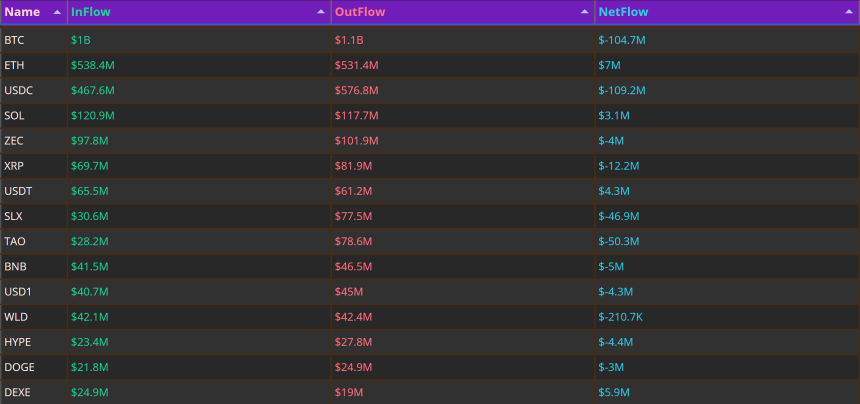Screen dimensions: 860x404
Task: Click DEXE netflow value $5.9M
Action: click(614, 392)
